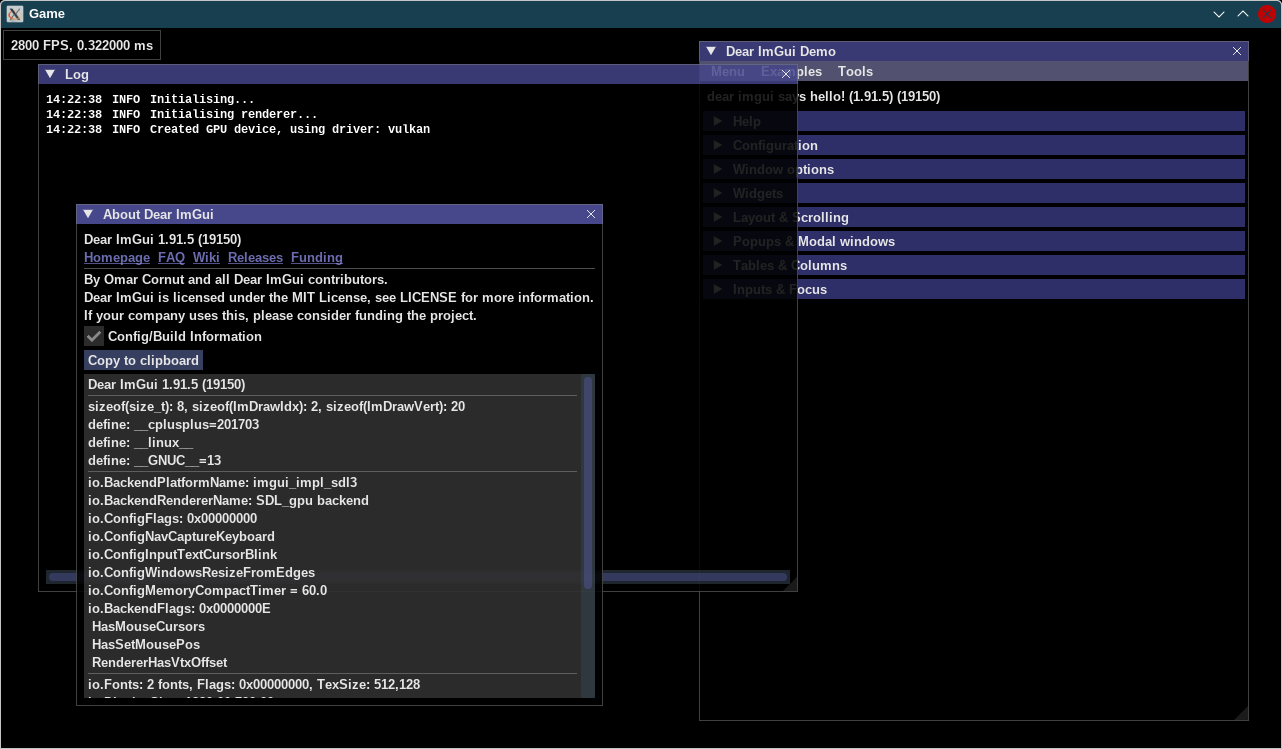The width and height of the screenshot is (1282, 749).
Task: Click the io.ConfigNavCaptureKeyboard line
Action: coord(181,536)
